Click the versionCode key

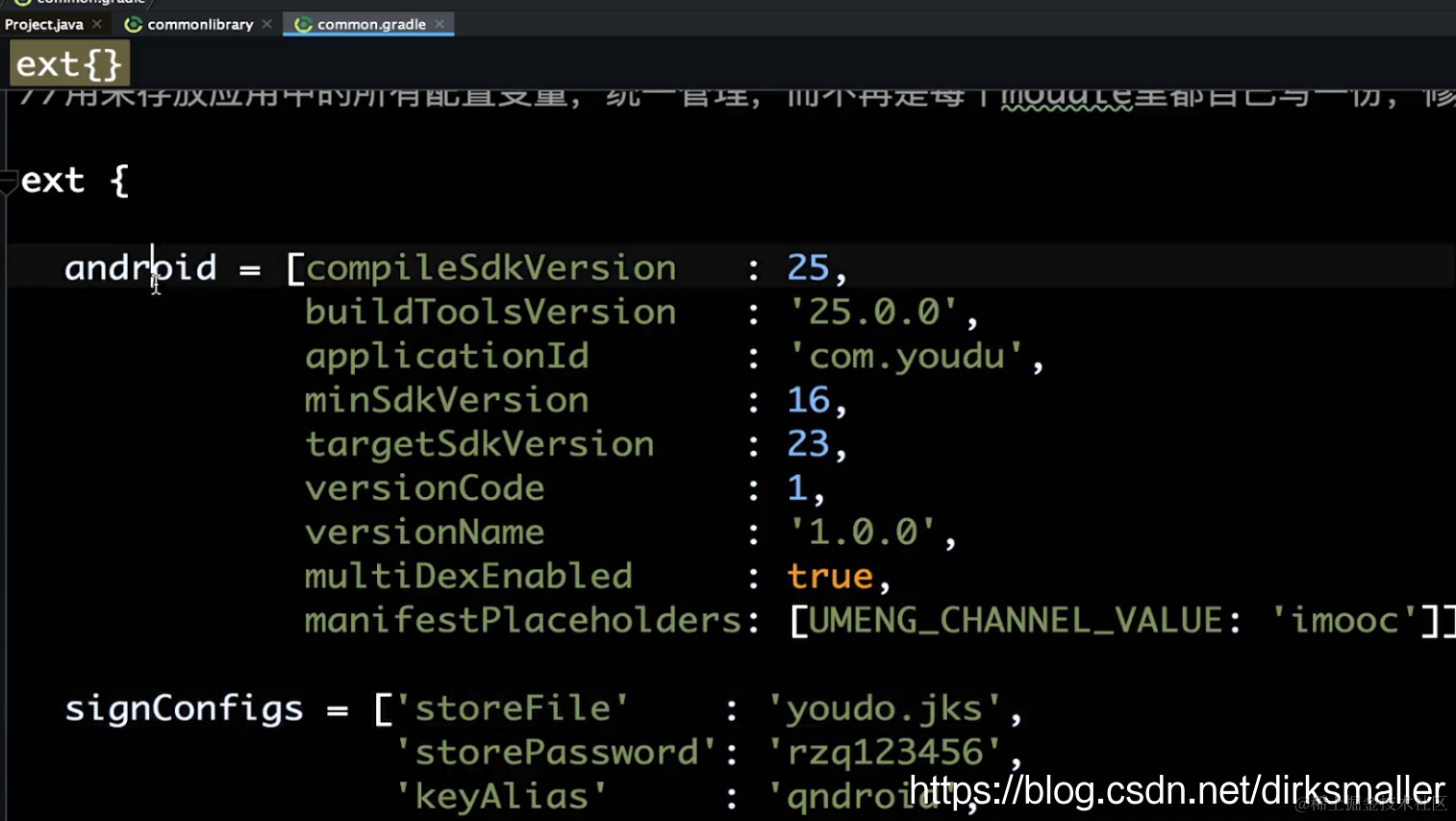click(424, 488)
